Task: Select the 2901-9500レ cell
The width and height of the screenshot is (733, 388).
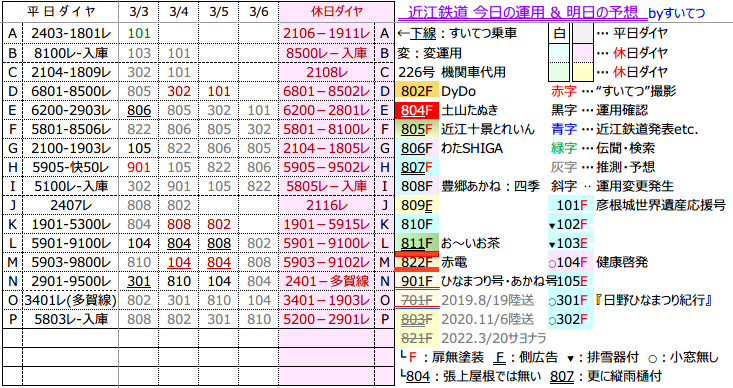Action: coord(71,281)
